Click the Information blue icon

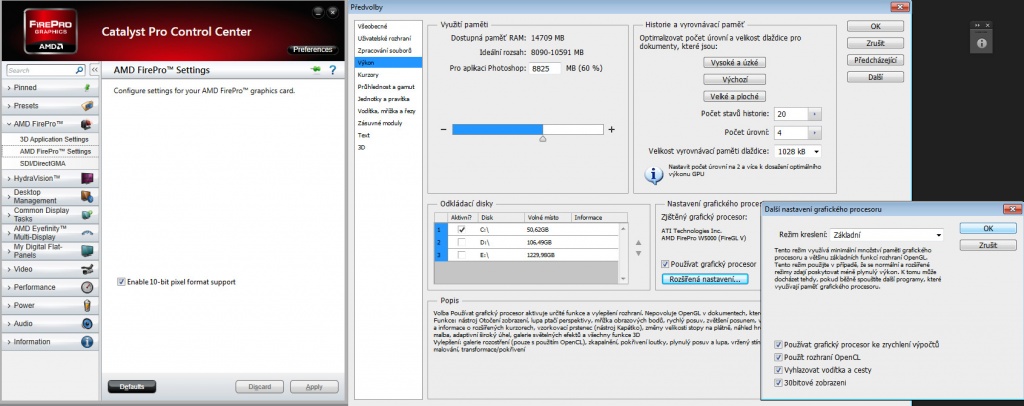[86, 341]
